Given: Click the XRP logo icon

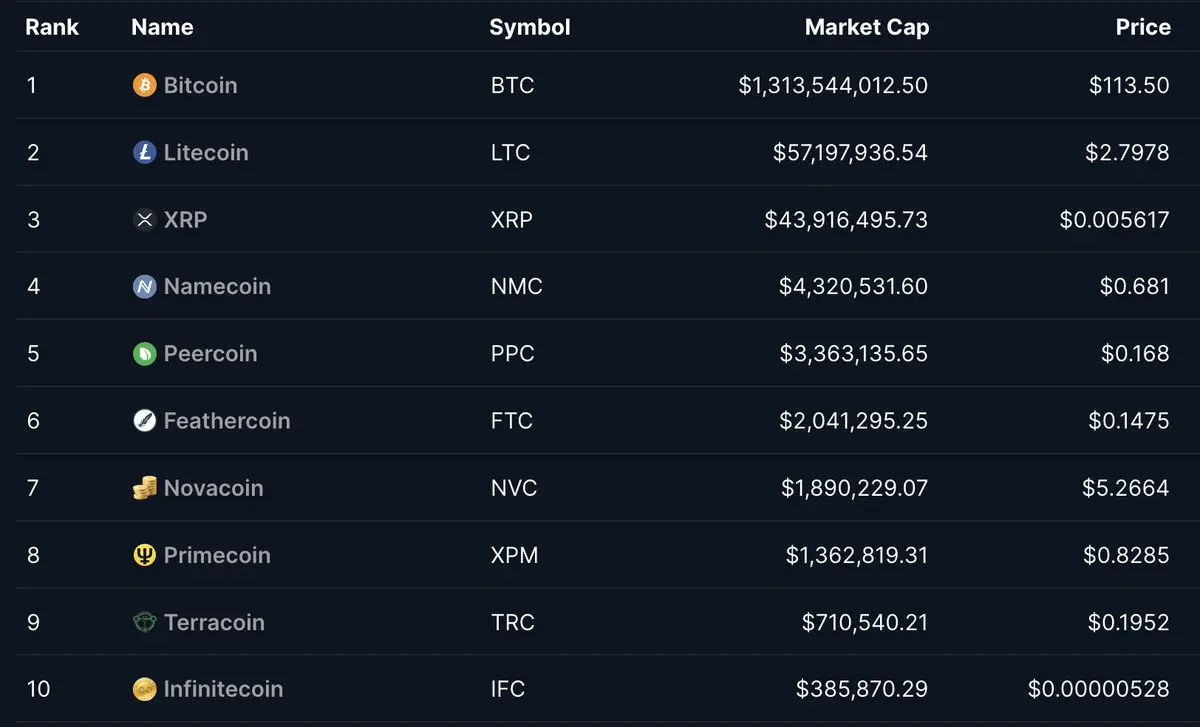Looking at the screenshot, I should click(x=145, y=219).
